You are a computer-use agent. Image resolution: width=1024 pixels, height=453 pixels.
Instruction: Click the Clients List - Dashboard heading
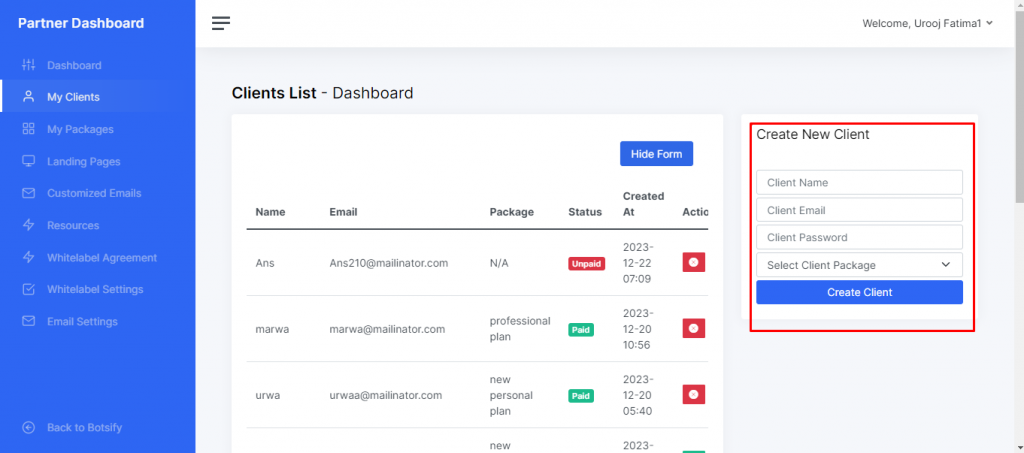coord(323,93)
